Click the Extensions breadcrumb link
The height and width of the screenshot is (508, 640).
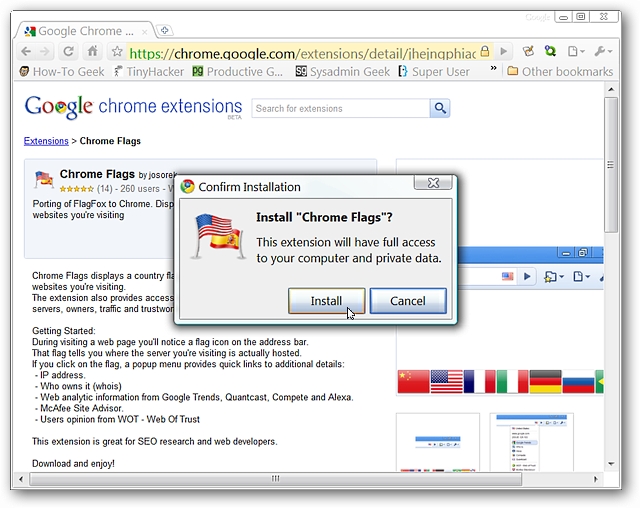[x=46, y=141]
